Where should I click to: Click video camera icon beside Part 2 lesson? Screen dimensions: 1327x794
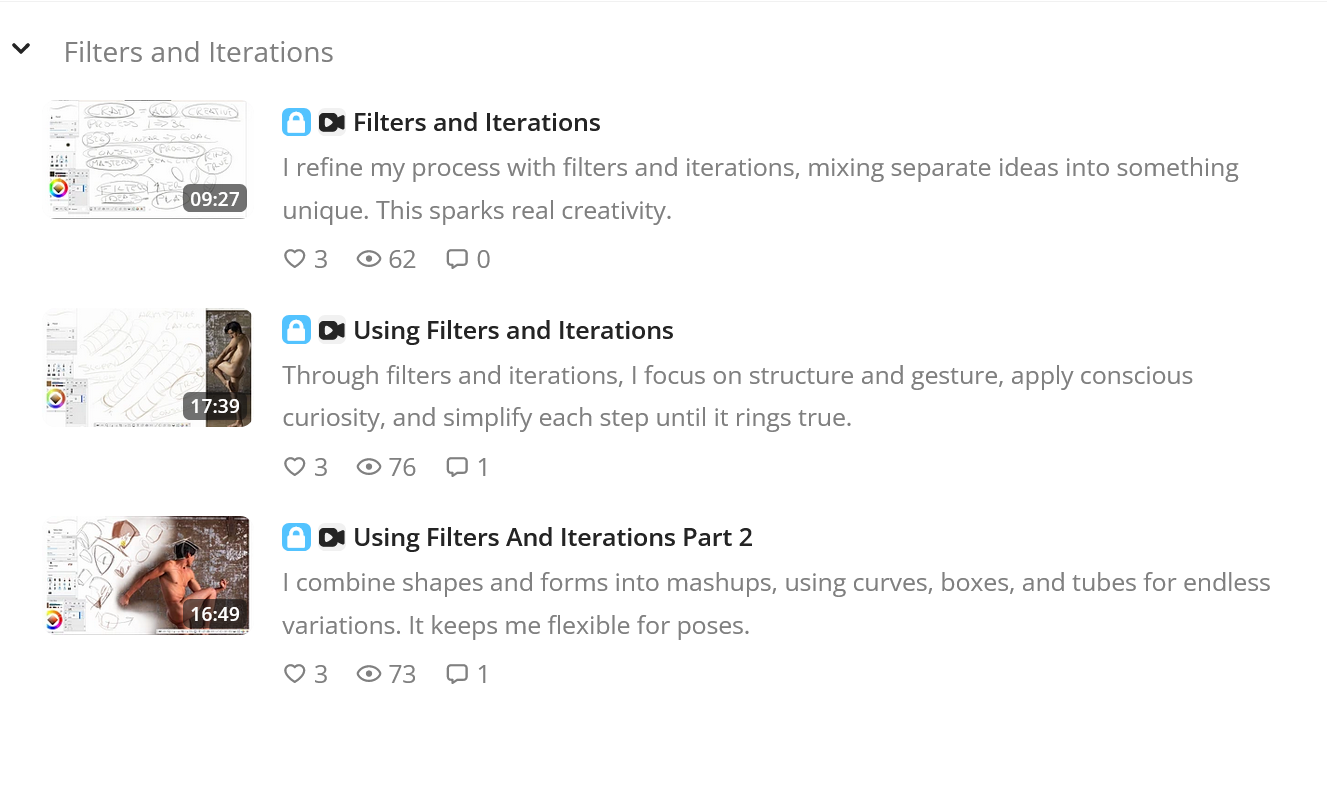click(331, 537)
